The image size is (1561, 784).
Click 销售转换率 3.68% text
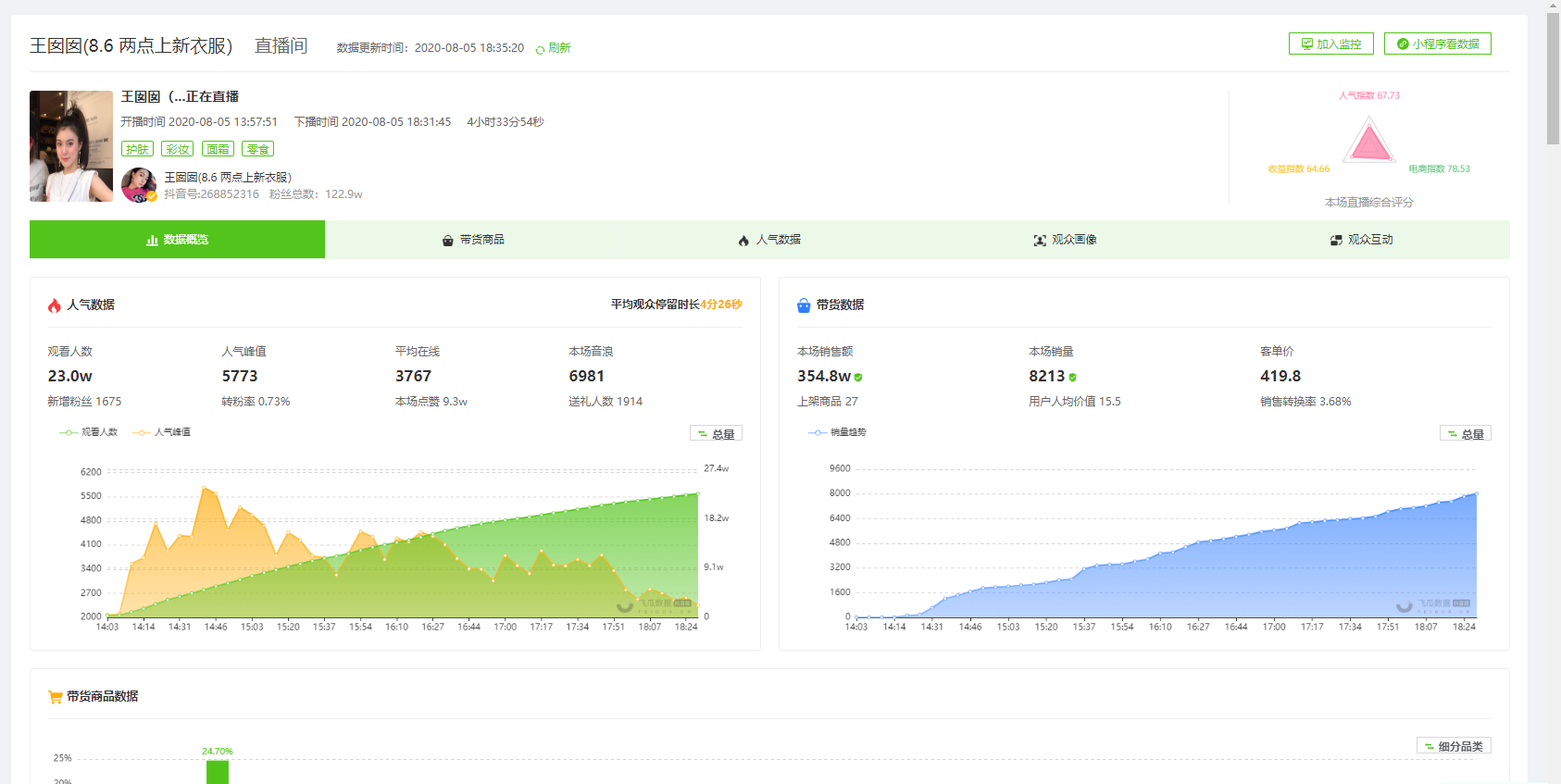coord(1305,402)
